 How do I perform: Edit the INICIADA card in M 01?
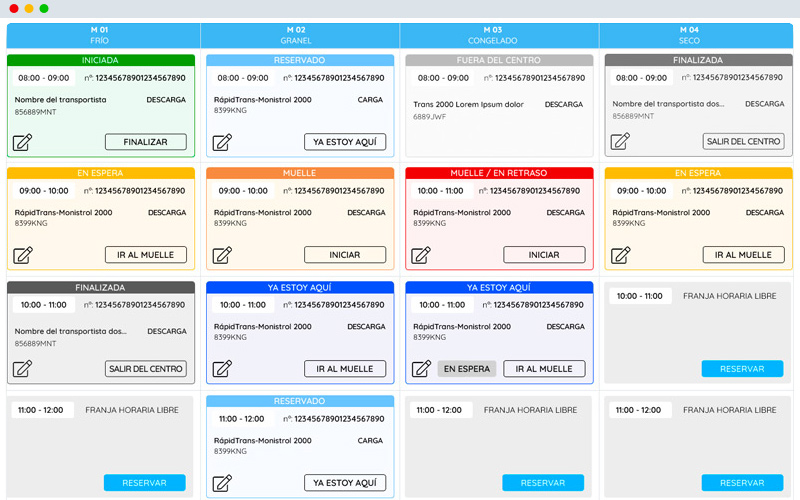(x=22, y=142)
